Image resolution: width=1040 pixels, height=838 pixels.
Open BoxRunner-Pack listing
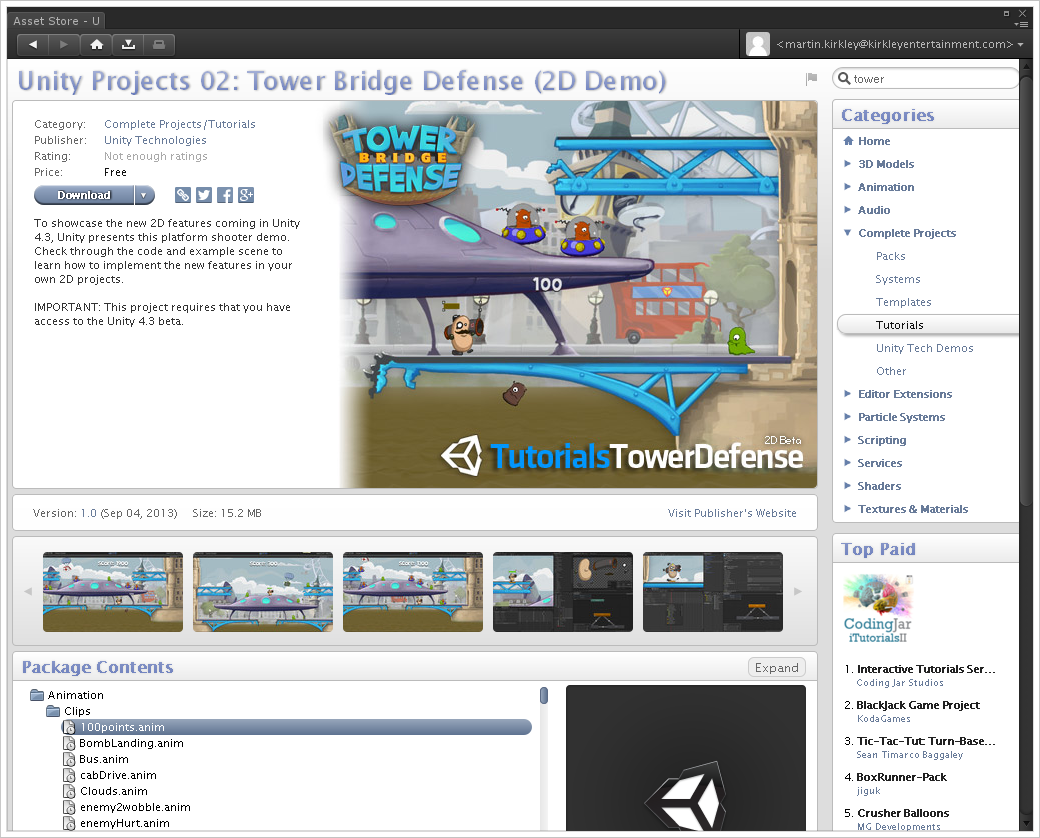click(901, 777)
